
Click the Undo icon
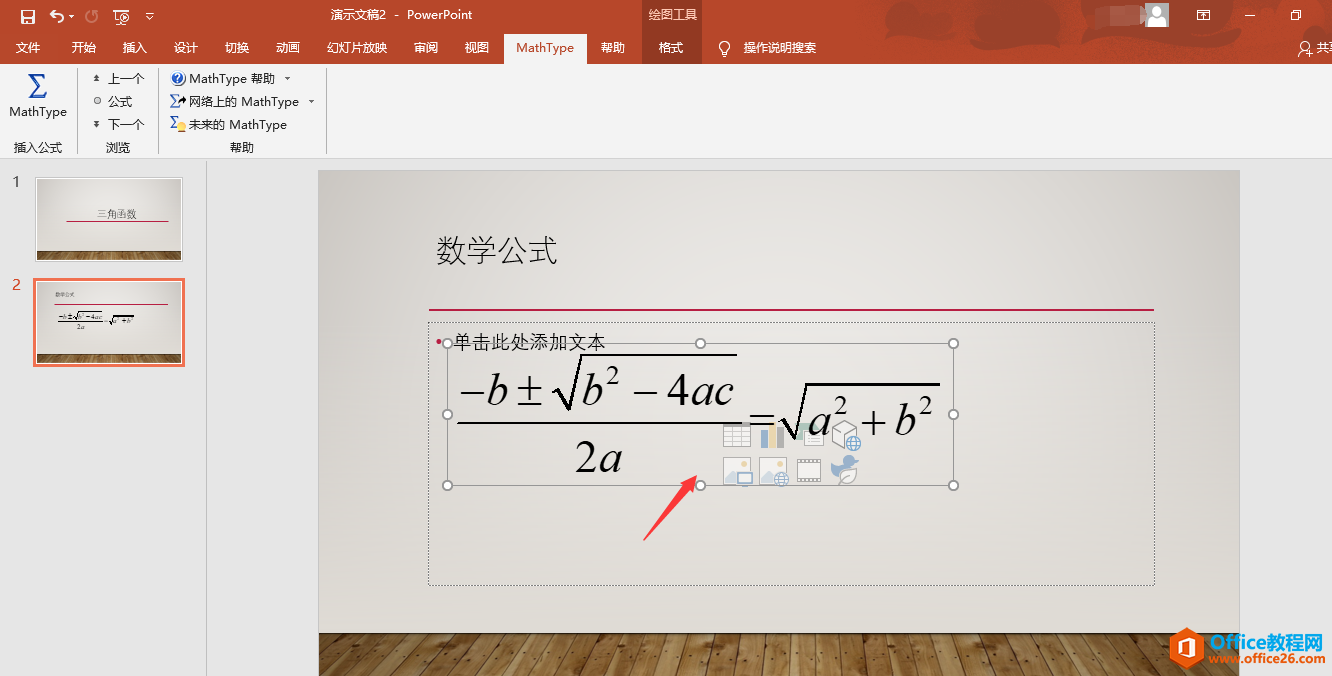coord(56,14)
